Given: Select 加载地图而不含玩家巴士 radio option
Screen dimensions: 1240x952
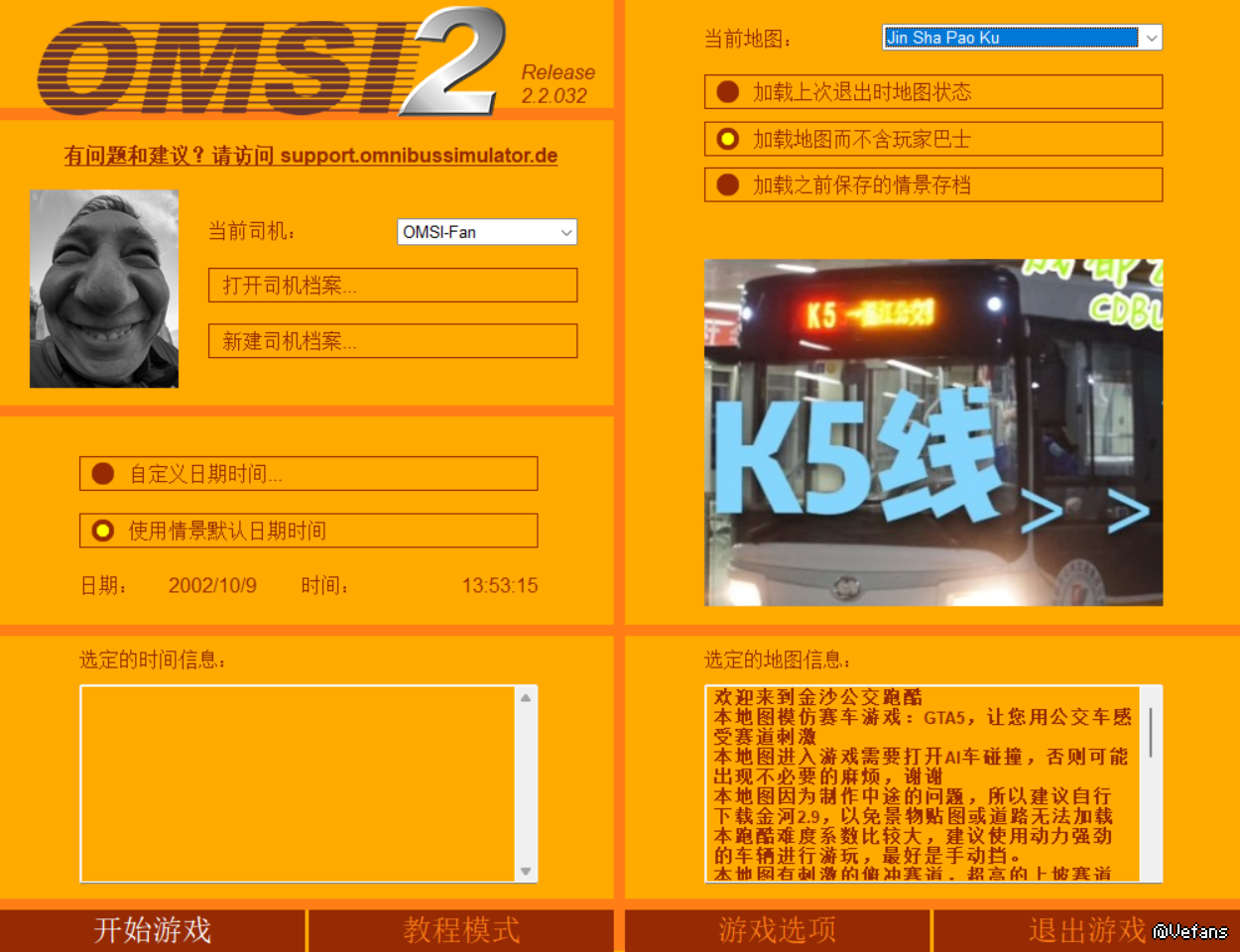Looking at the screenshot, I should [933, 139].
